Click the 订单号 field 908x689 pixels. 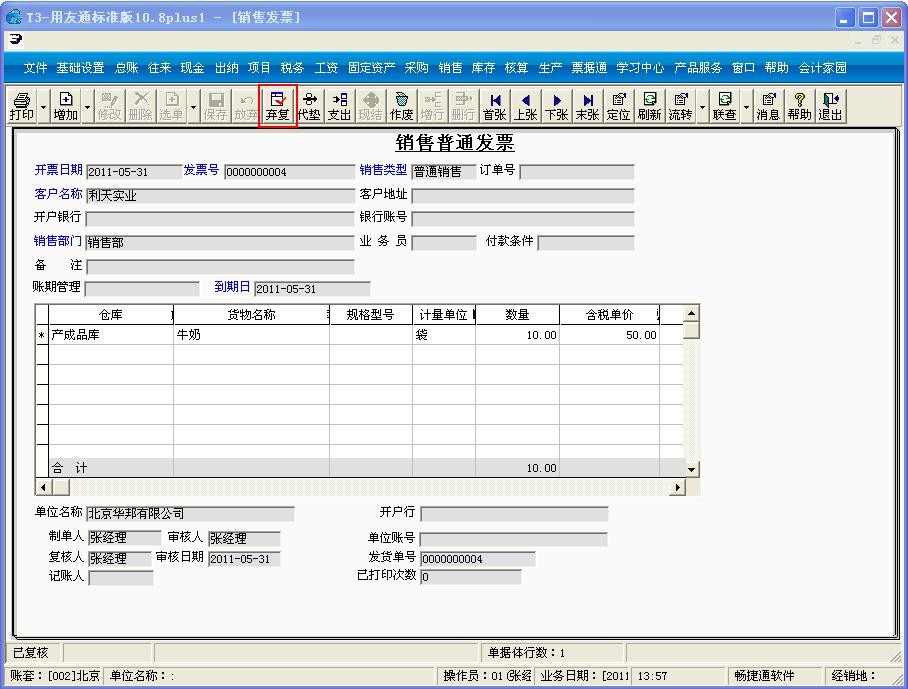(x=577, y=172)
